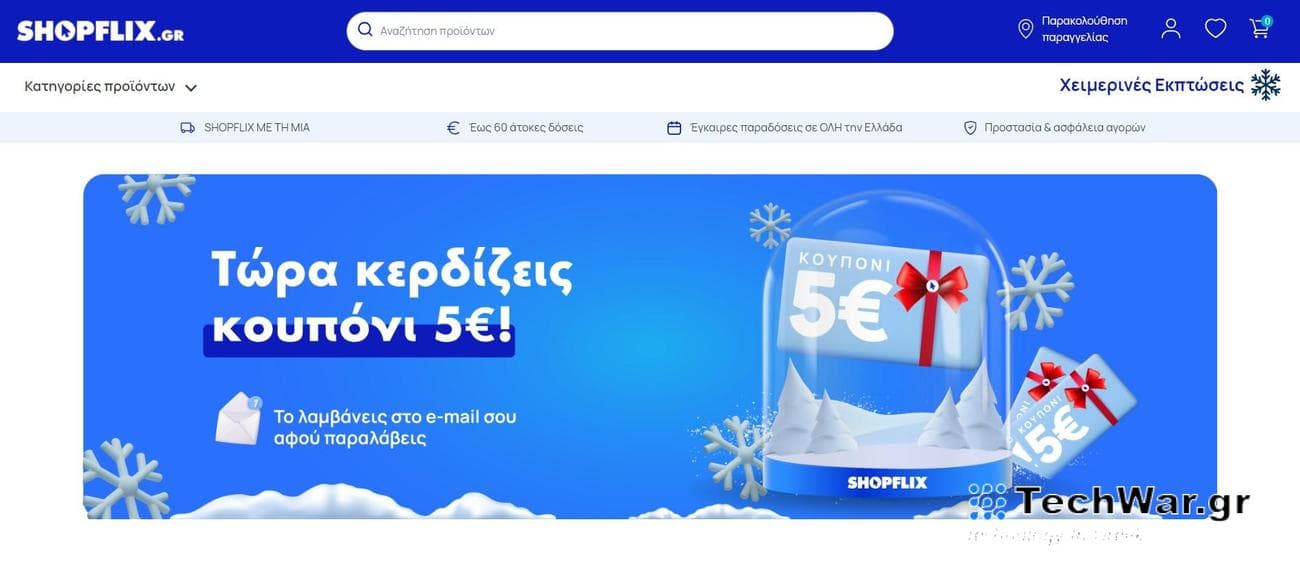This screenshot has height=561, width=1300.
Task: Open the user account icon
Action: [x=1171, y=29]
